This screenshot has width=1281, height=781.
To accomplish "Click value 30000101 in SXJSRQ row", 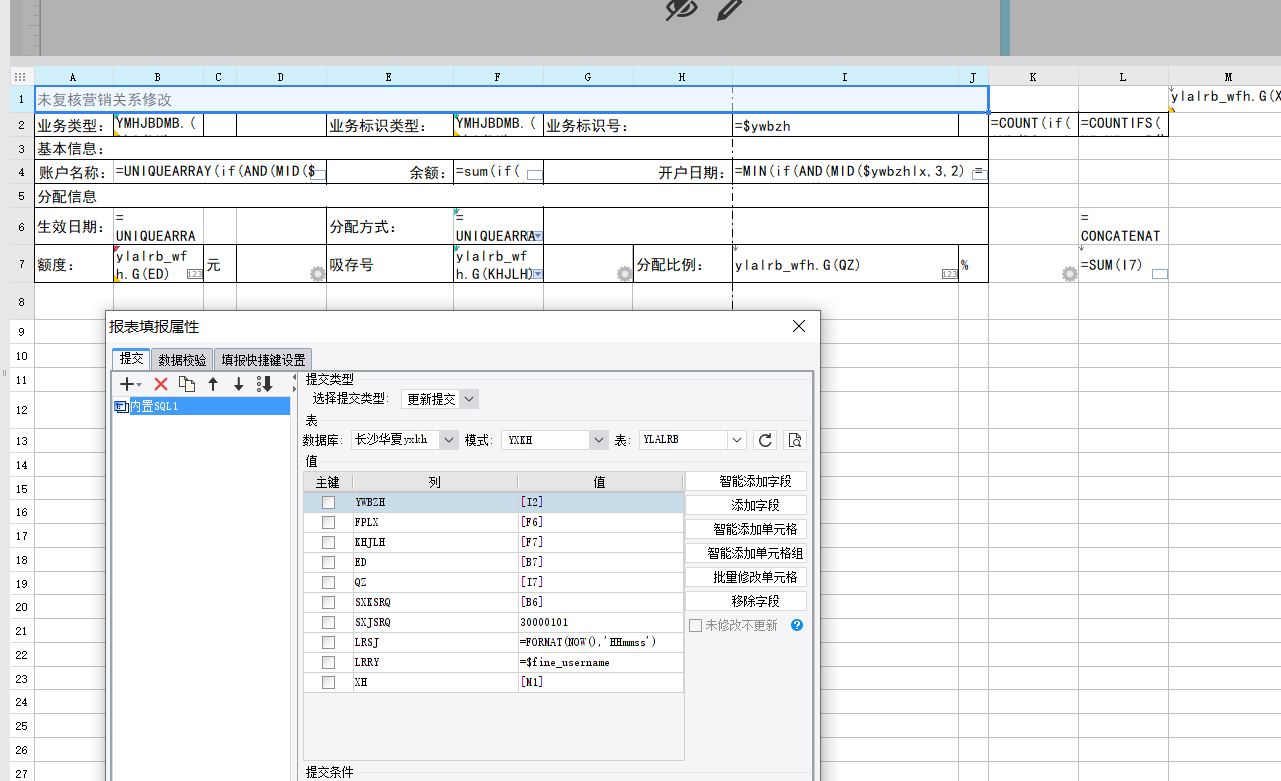I will click(600, 622).
